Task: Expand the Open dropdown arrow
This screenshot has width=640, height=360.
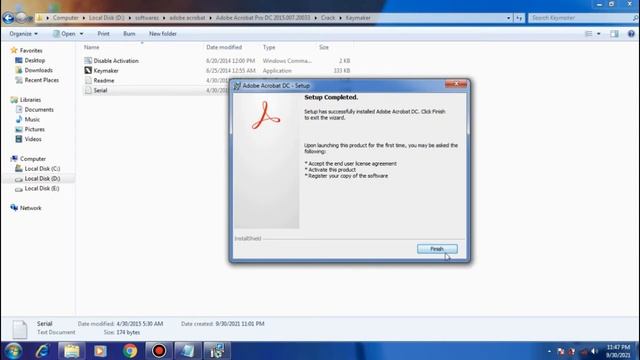Action: [x=81, y=34]
